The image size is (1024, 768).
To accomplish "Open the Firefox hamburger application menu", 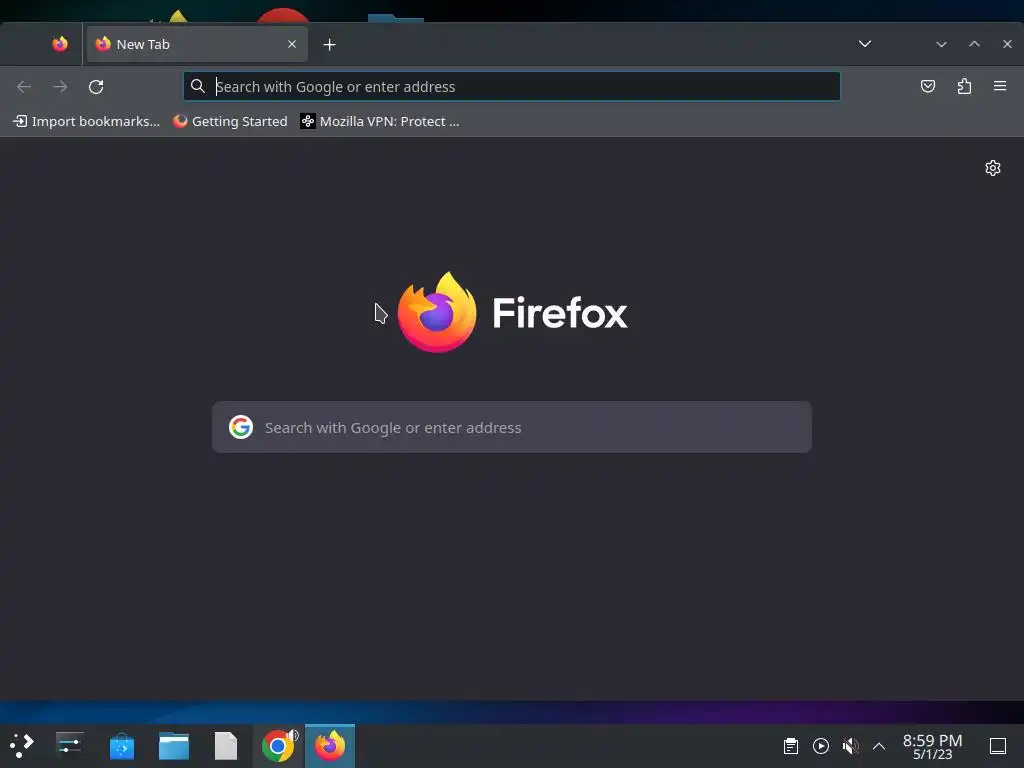I will click(1000, 86).
